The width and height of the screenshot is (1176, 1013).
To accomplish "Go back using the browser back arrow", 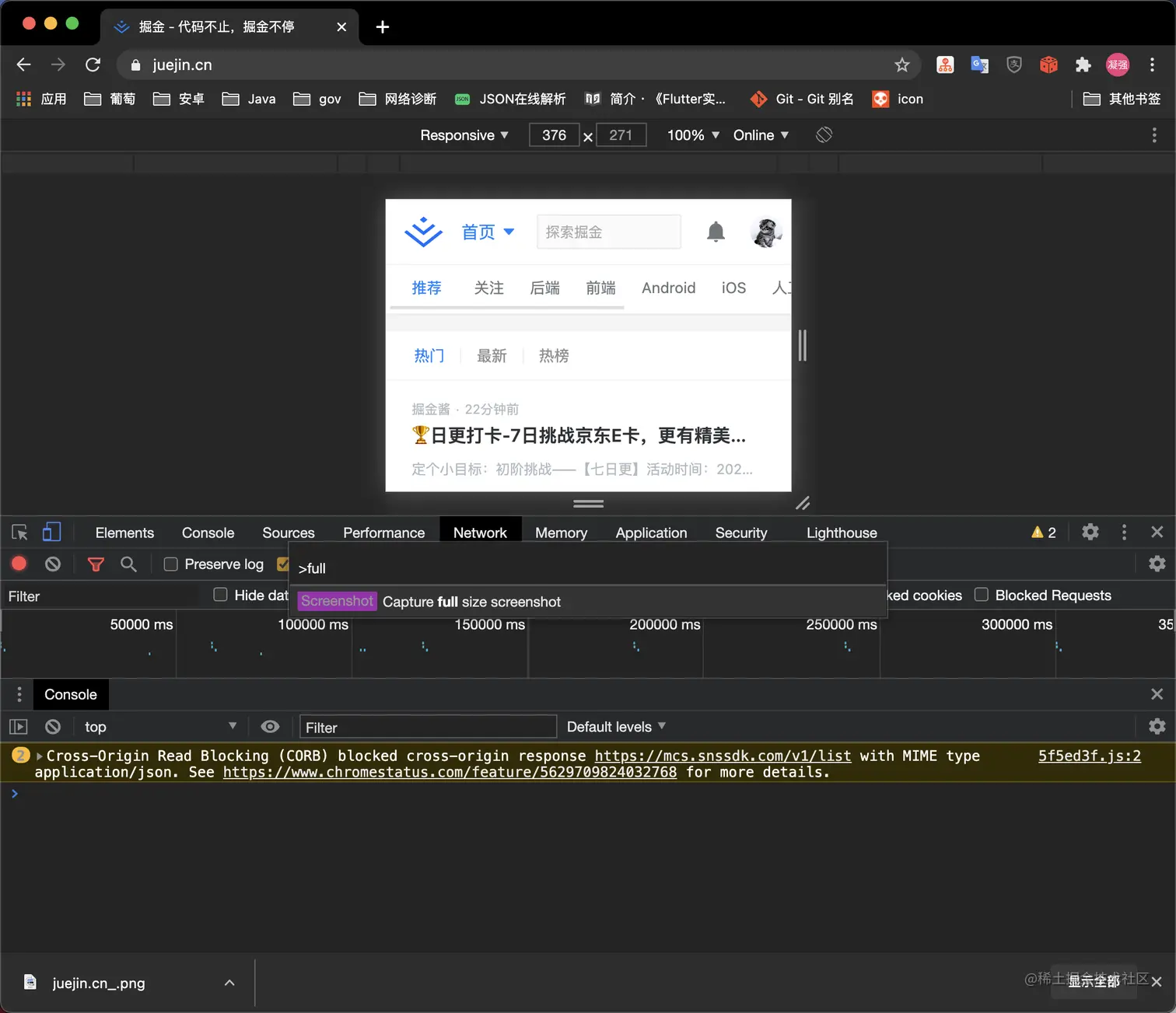I will tap(24, 65).
